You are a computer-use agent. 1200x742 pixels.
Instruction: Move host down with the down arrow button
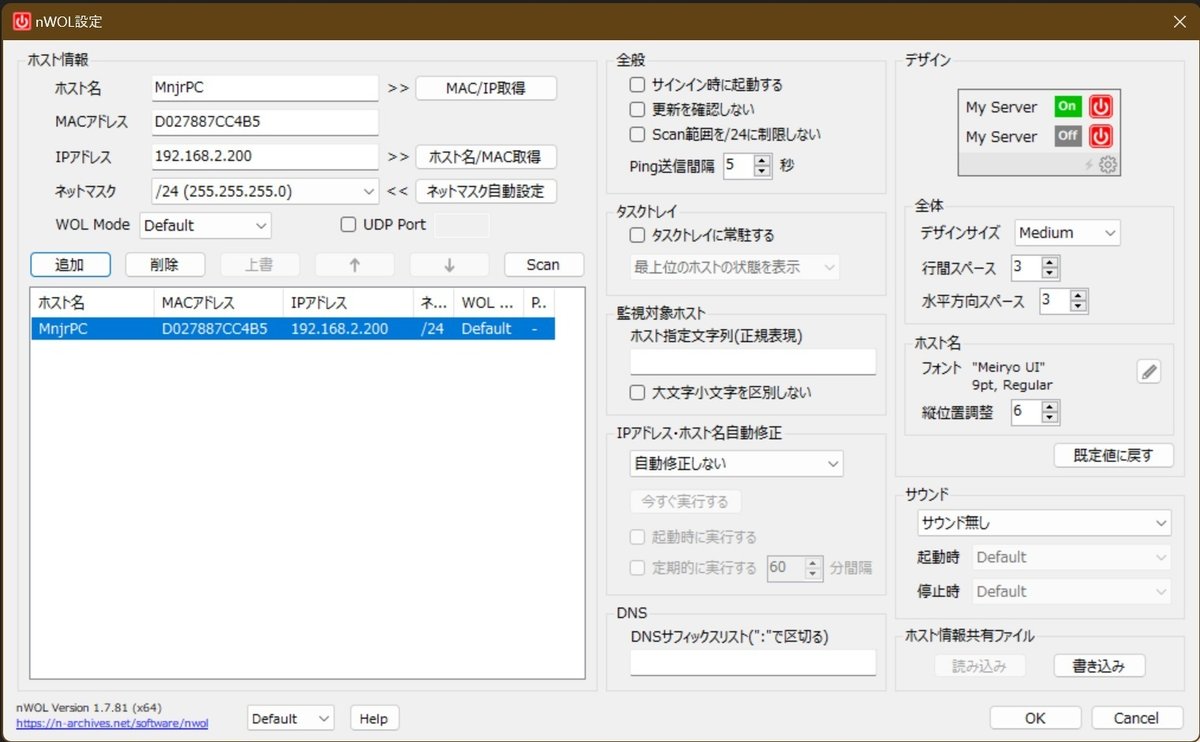pyautogui.click(x=449, y=265)
